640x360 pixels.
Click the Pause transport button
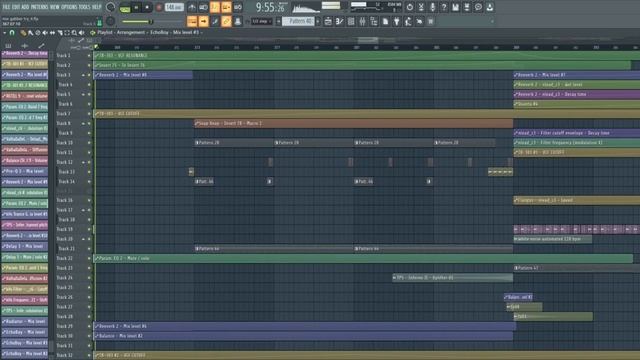[136, 7]
